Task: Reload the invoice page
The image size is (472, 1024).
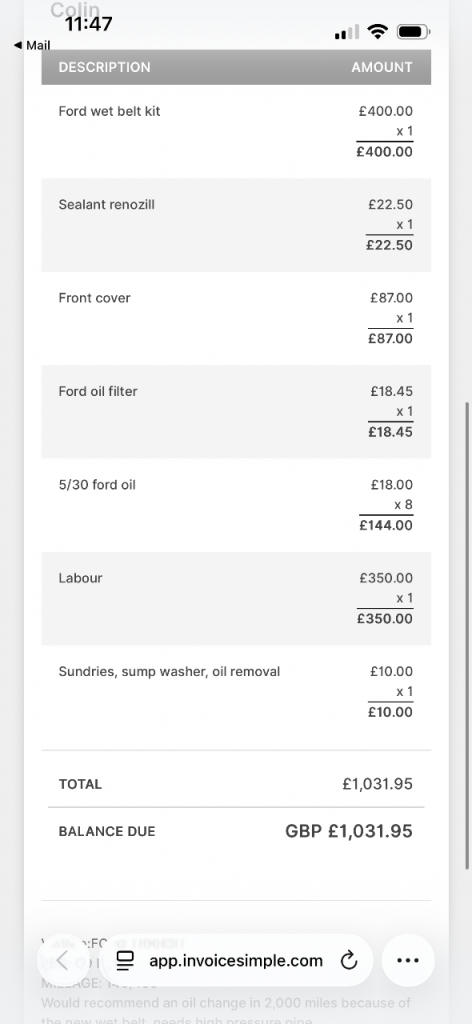Action: [349, 961]
